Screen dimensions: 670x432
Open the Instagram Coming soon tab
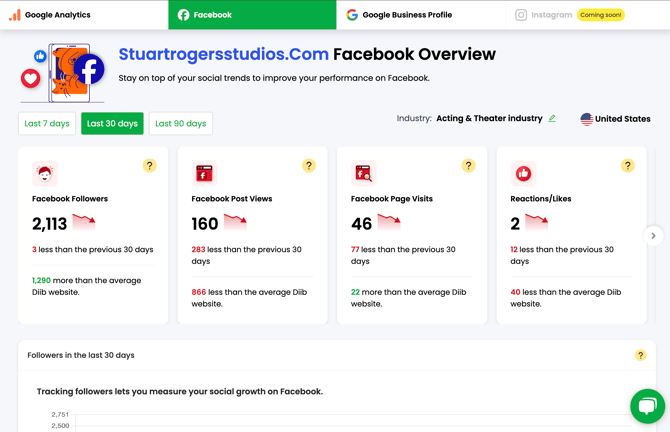pos(569,15)
